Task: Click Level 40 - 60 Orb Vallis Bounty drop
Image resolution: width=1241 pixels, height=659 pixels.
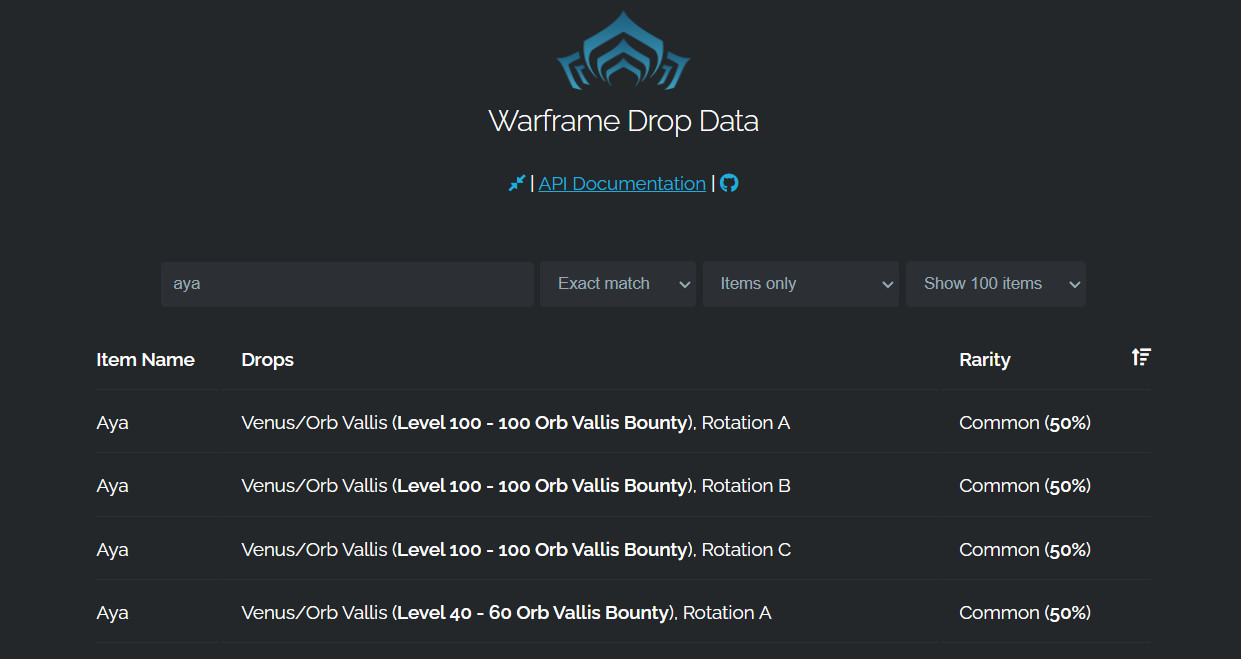Action: click(x=506, y=613)
